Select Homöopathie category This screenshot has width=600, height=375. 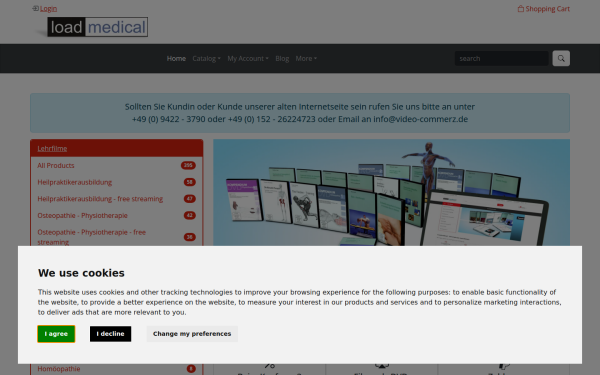click(x=59, y=369)
